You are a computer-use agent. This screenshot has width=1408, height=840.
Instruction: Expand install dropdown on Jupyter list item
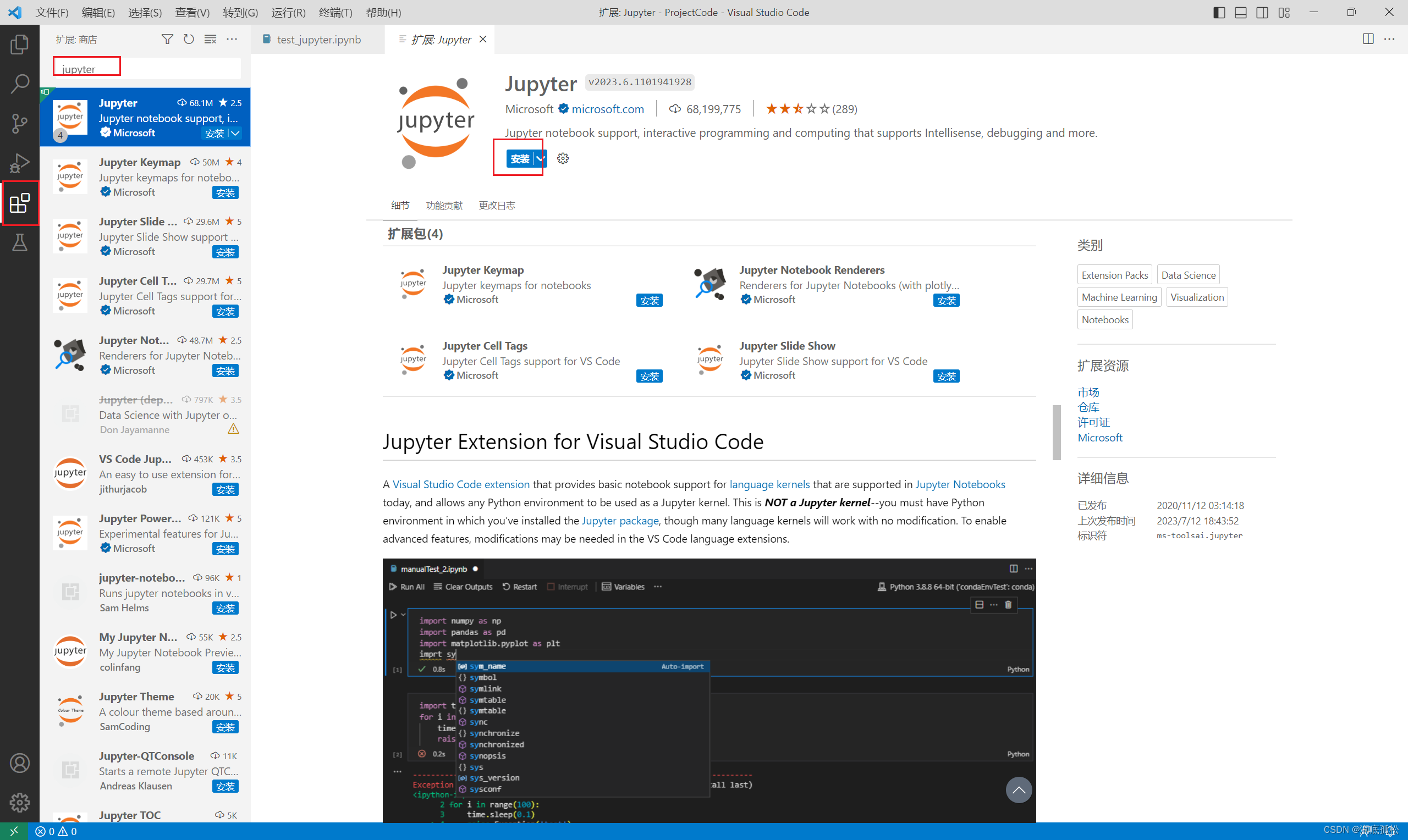click(x=235, y=133)
